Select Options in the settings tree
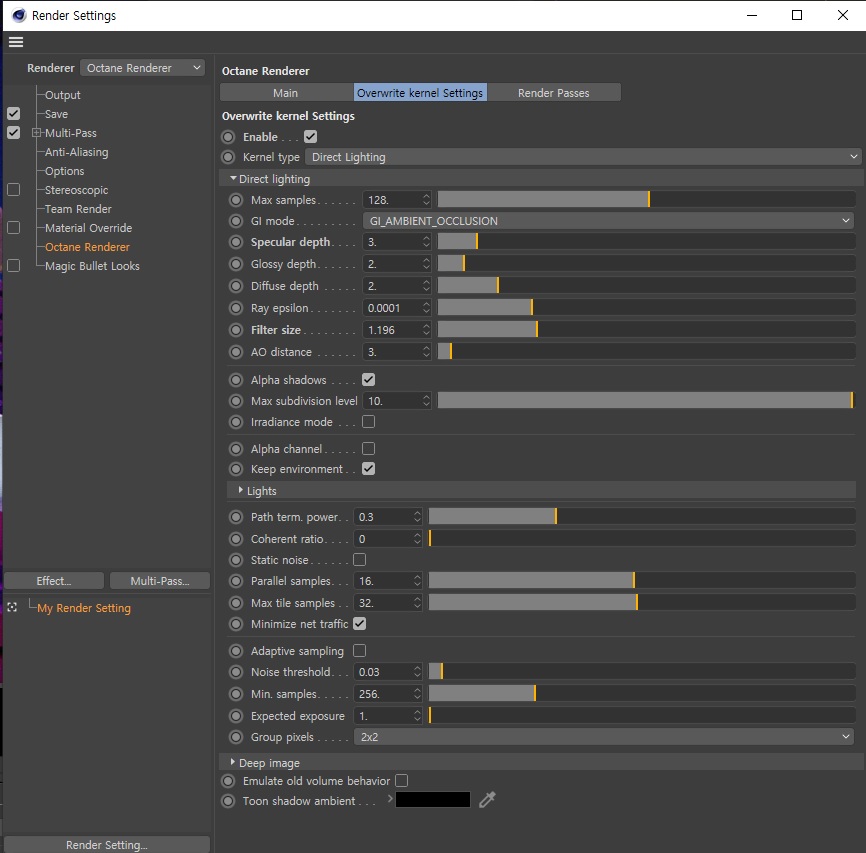The width and height of the screenshot is (866, 853). tap(65, 171)
